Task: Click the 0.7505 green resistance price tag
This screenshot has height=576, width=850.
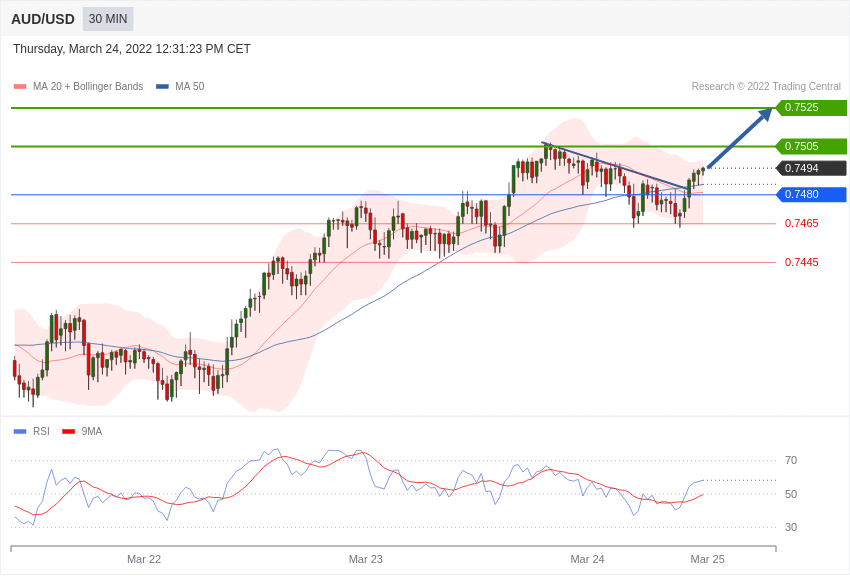Action: (x=811, y=146)
